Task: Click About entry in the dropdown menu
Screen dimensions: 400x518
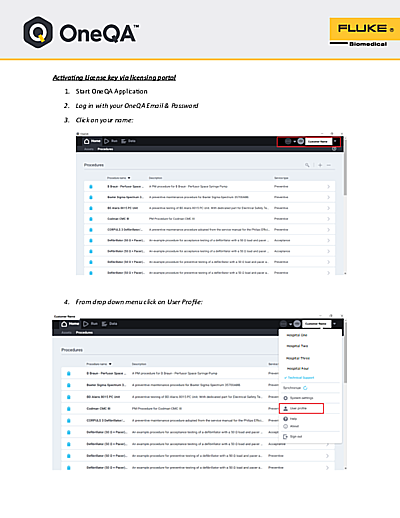Action: coord(291,426)
